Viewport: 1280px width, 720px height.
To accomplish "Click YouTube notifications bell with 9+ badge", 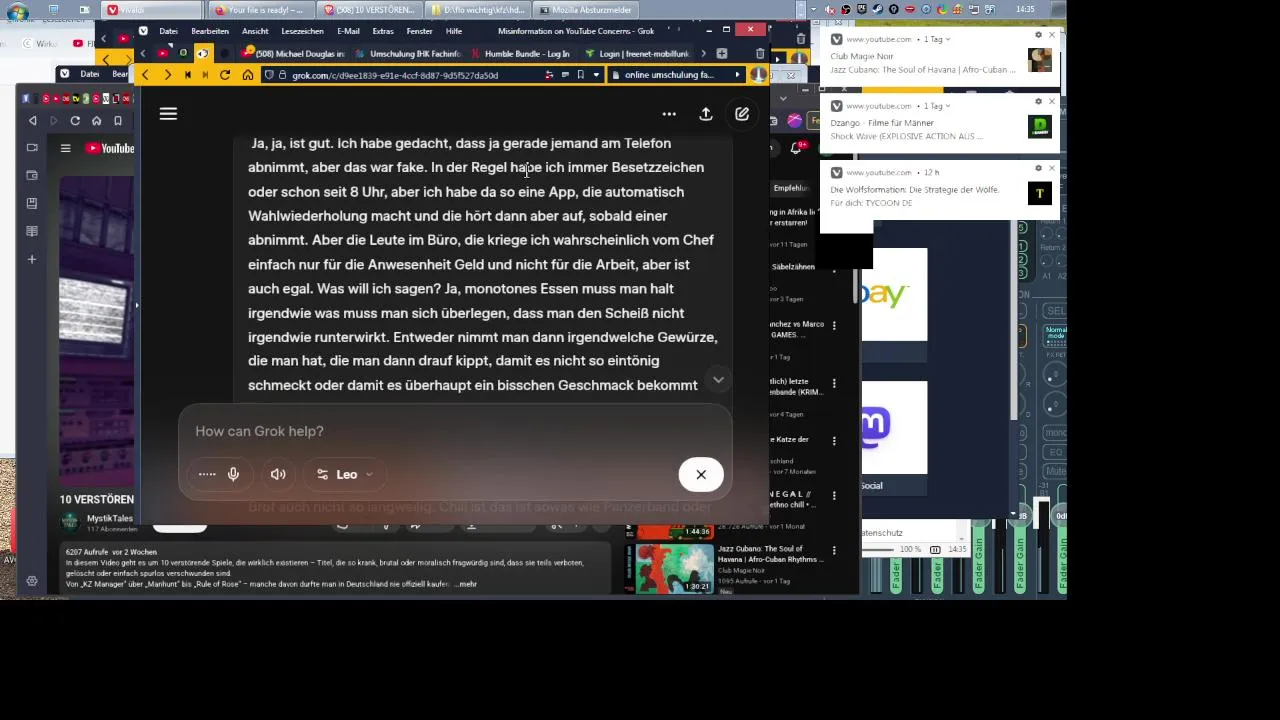I will pos(798,148).
